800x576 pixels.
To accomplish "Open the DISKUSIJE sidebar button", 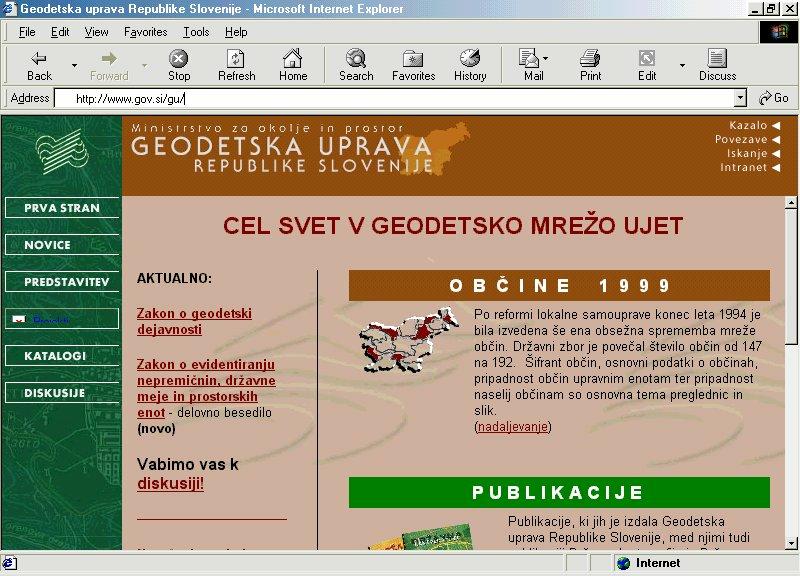I will click(62, 393).
